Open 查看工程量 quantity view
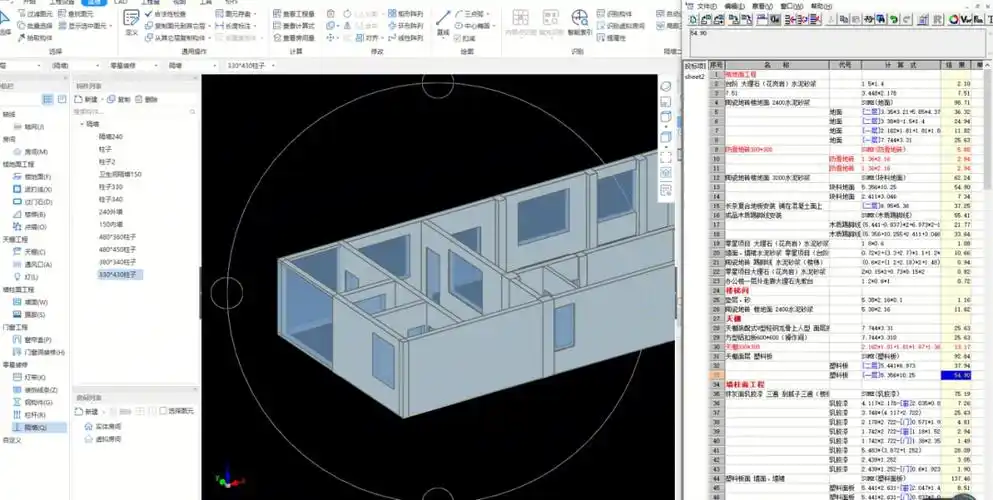The image size is (993, 500). pos(294,14)
